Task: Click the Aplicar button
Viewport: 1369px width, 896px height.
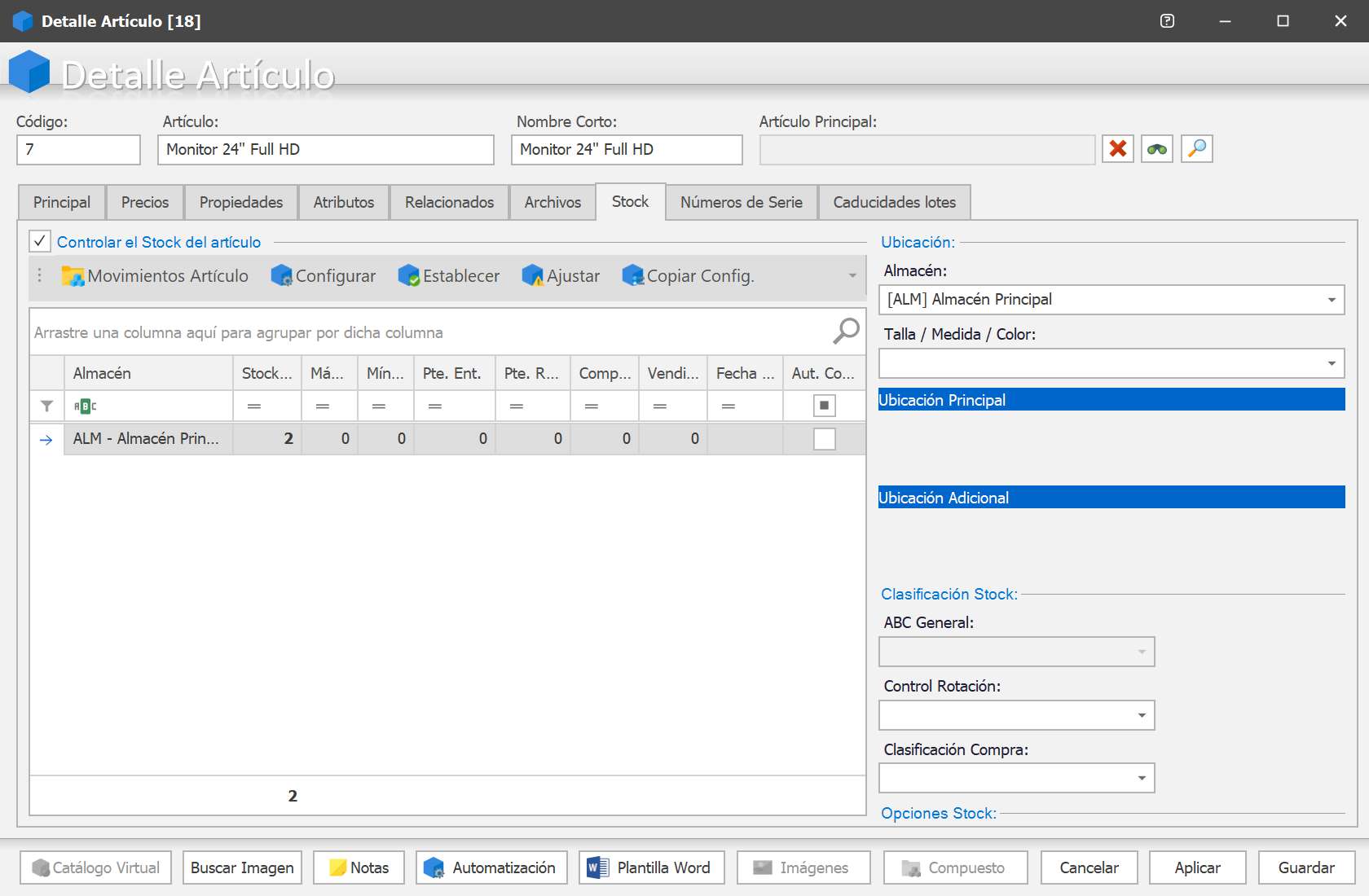Action: [1197, 867]
